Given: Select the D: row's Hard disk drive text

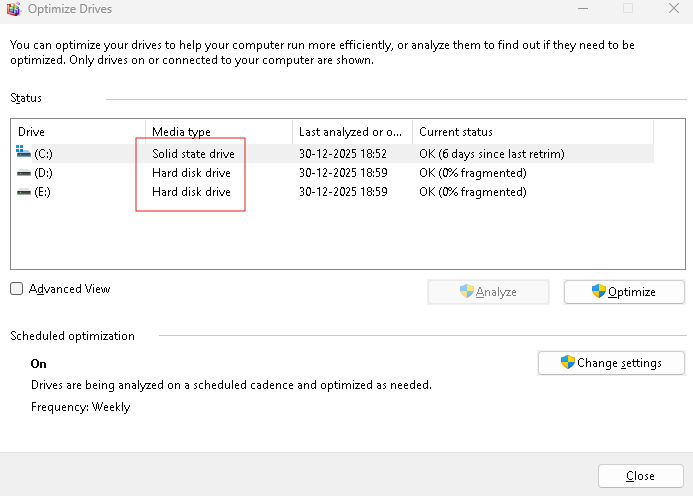Looking at the screenshot, I should [191, 173].
